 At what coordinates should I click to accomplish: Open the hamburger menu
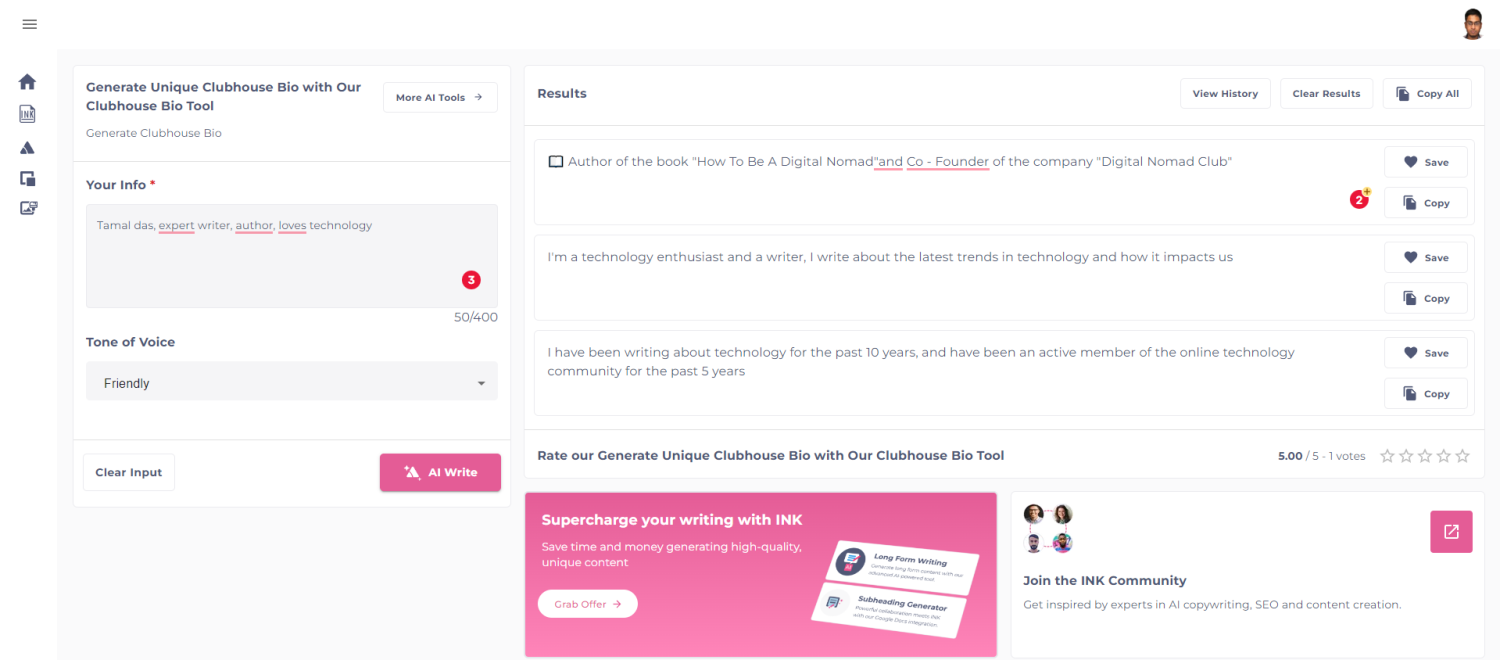(x=29, y=24)
